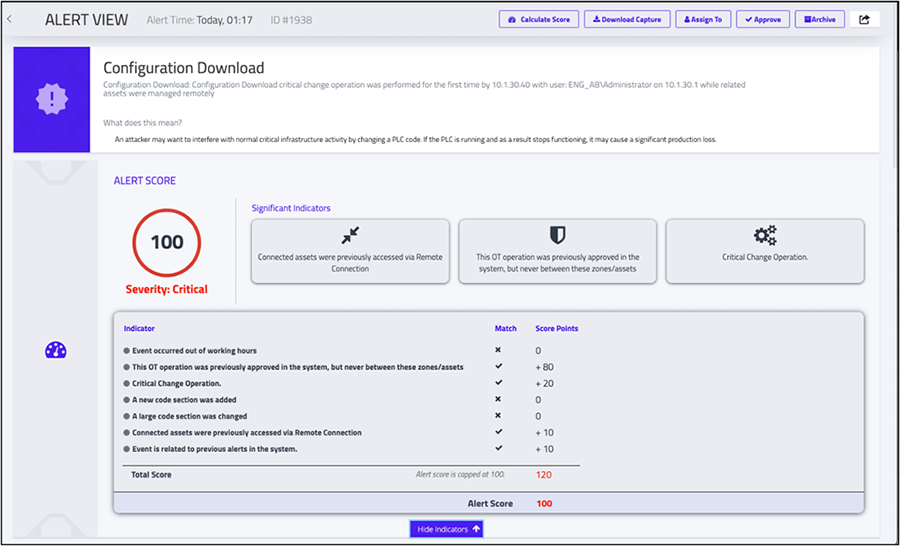Click the X mark for new code section row
Viewport: 900px width, 546px height.
coord(498,399)
